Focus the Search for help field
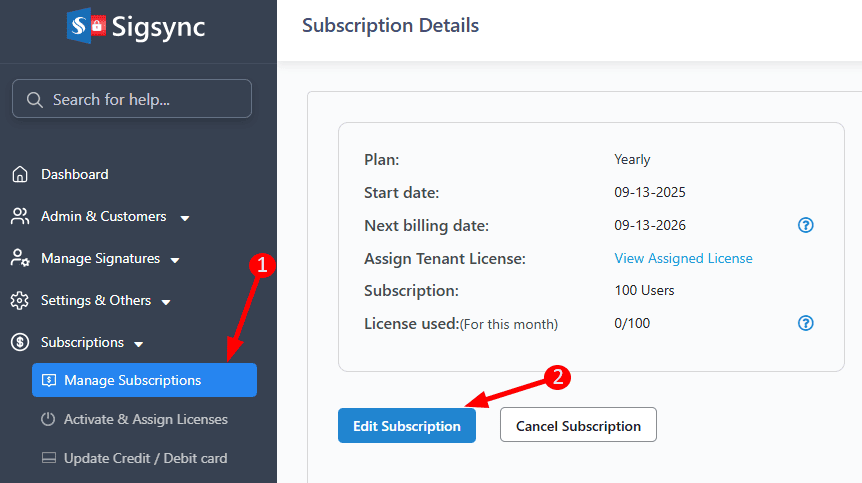Image resolution: width=862 pixels, height=483 pixels. 140,99
